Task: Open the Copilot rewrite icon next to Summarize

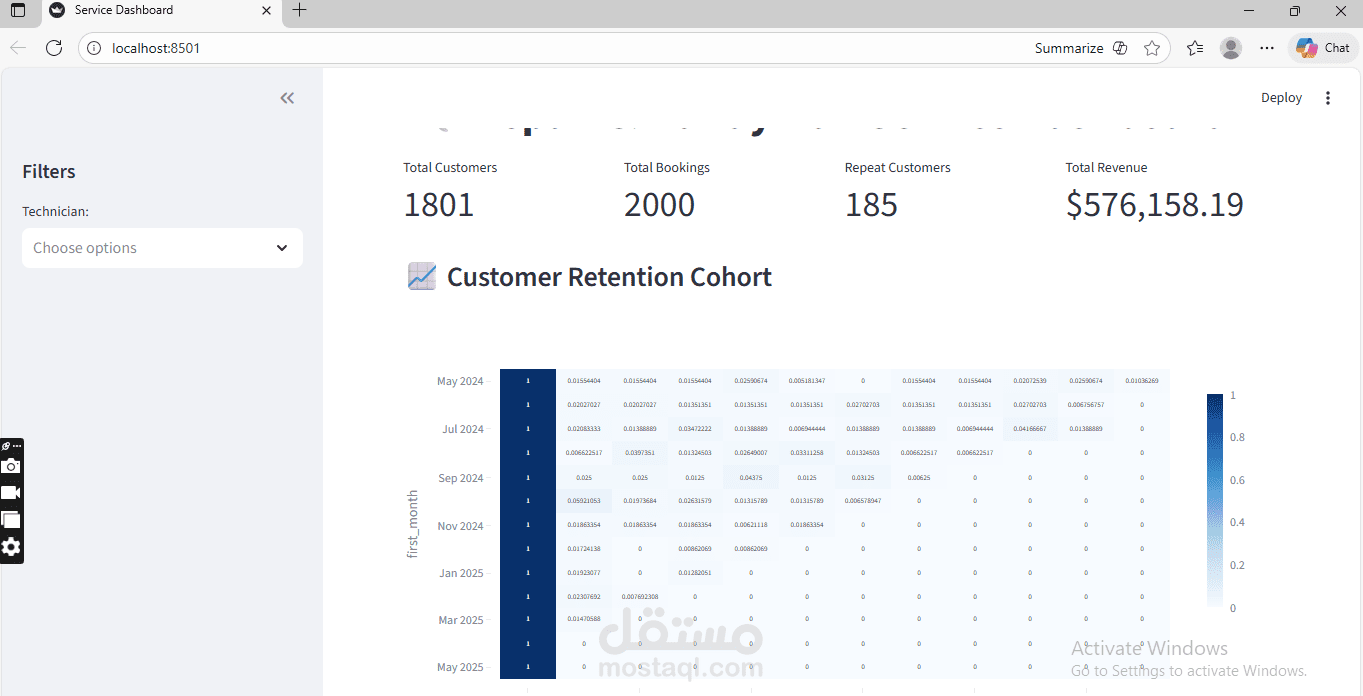Action: [x=1120, y=48]
